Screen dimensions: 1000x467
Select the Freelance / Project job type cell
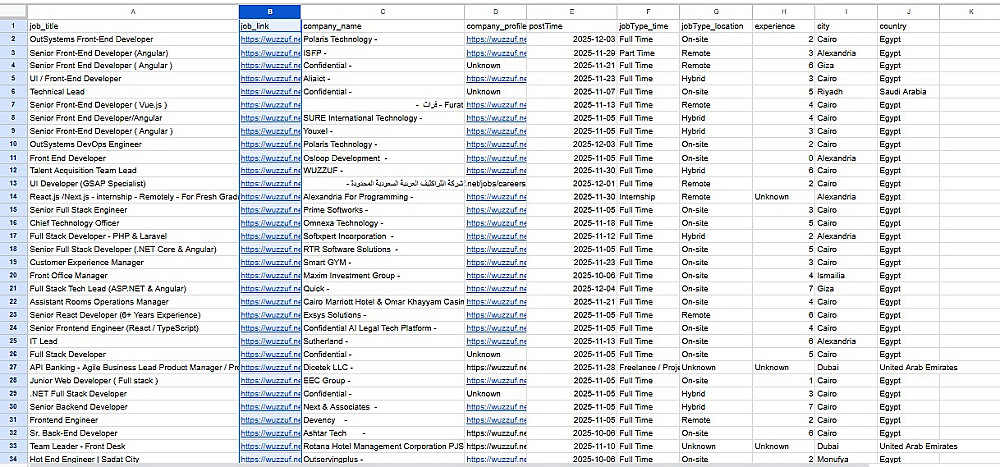coord(648,367)
